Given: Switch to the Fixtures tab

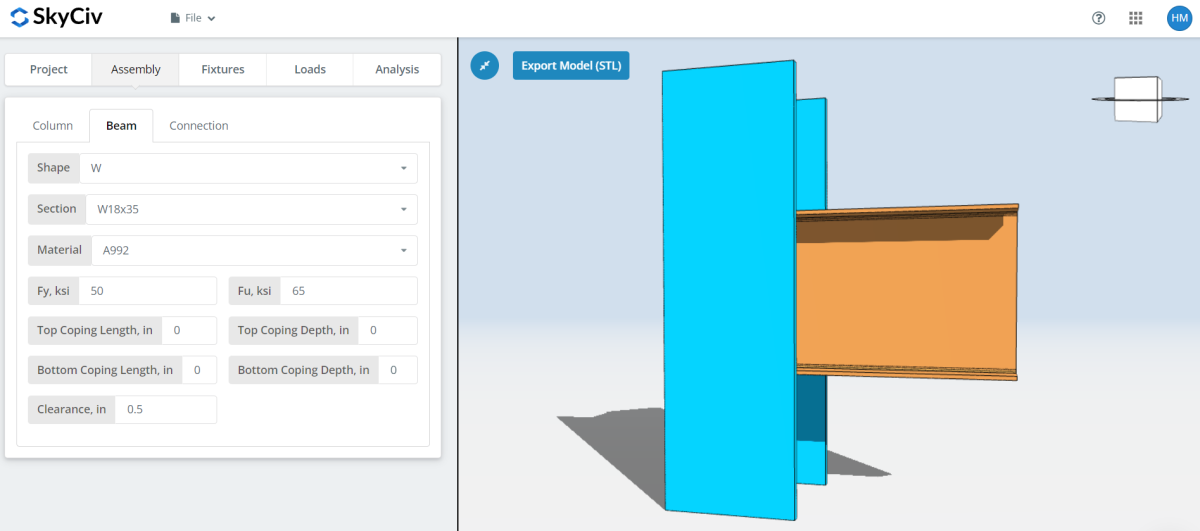Looking at the screenshot, I should pyautogui.click(x=223, y=70).
